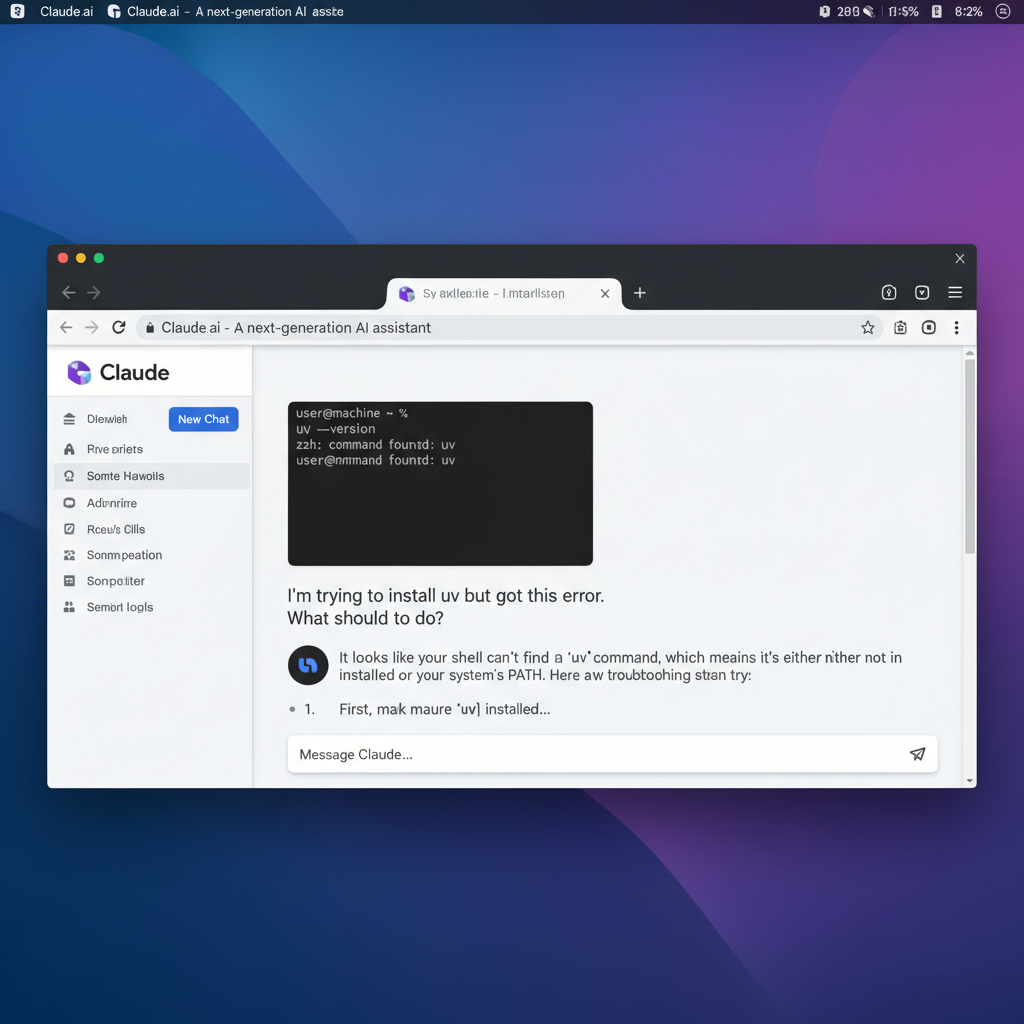This screenshot has height=1024, width=1024.
Task: Bookmark page with the star icon
Action: pos(867,327)
